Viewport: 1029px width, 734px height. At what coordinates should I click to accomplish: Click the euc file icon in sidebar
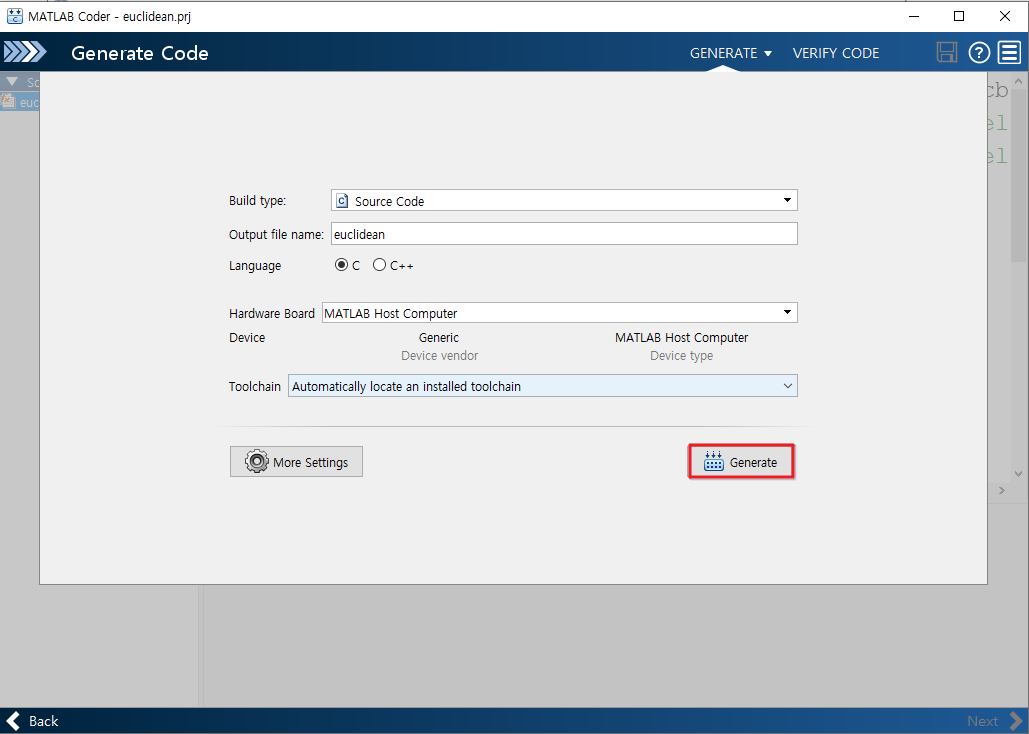8,101
